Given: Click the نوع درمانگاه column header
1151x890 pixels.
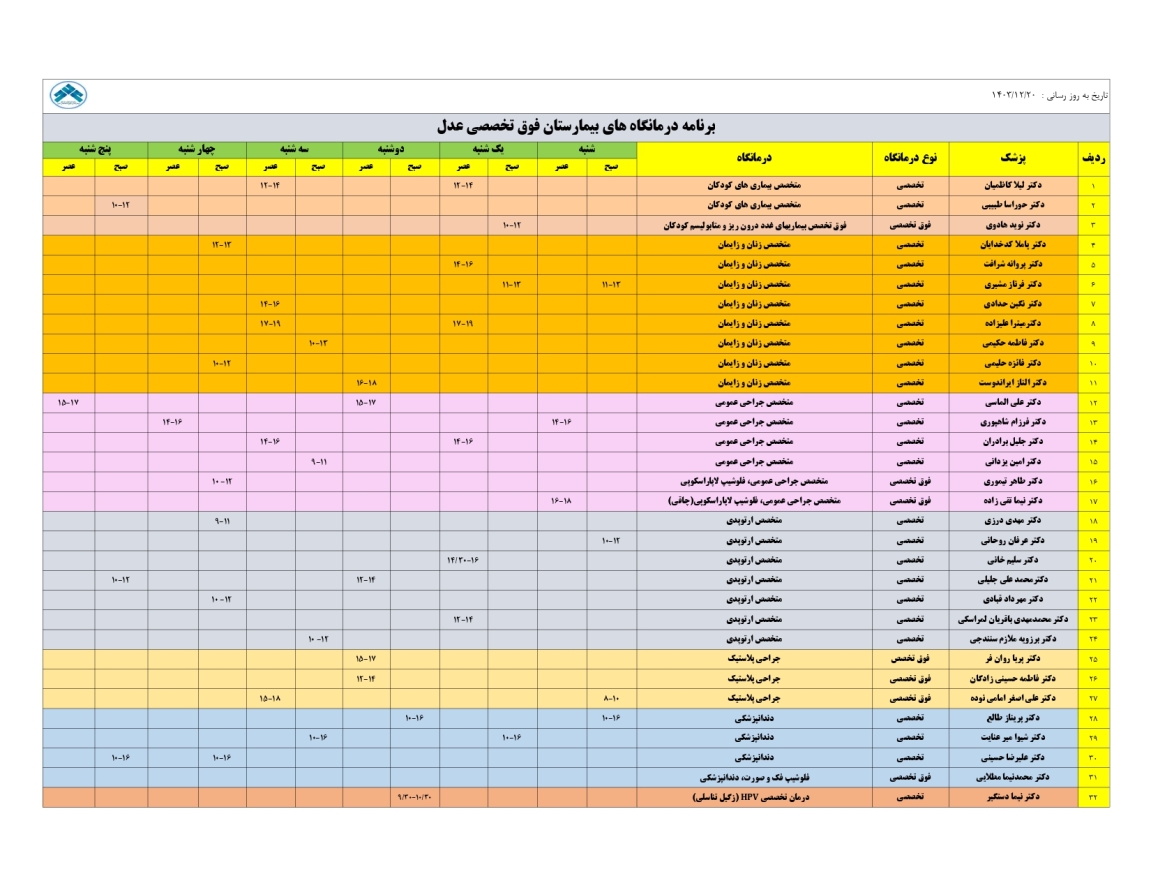Looking at the screenshot, I should (x=910, y=158).
